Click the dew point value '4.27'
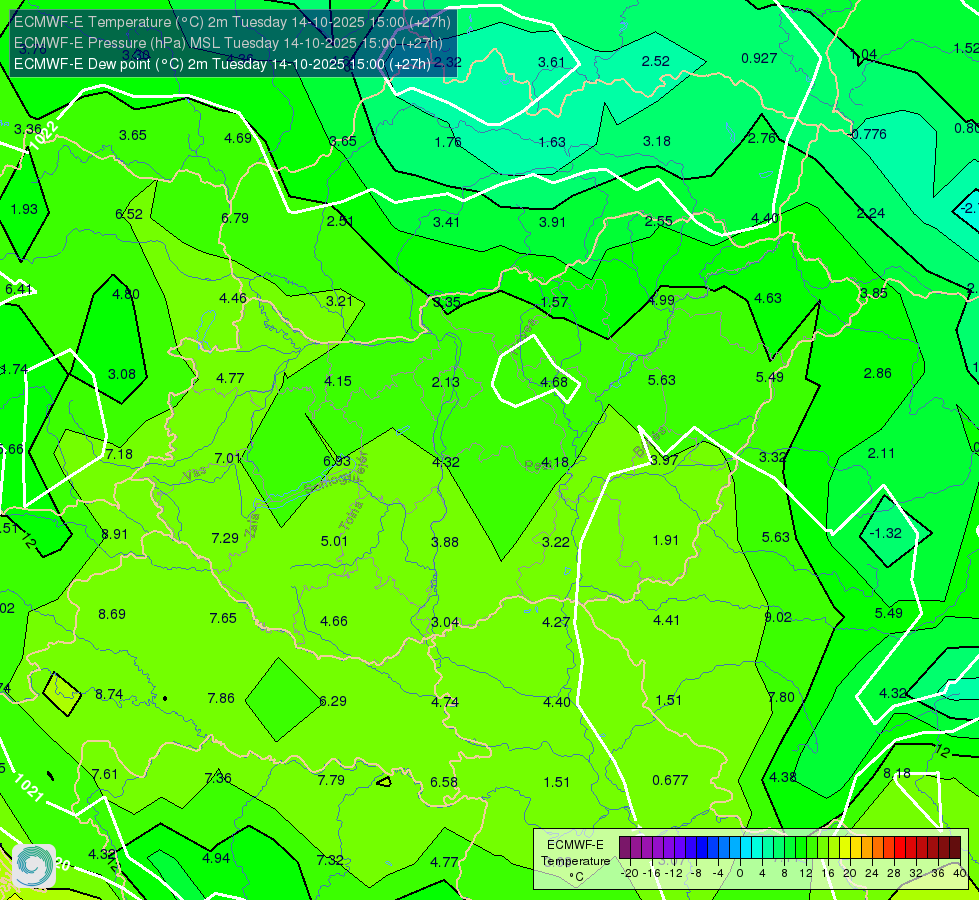Screen dimensions: 979x900 click(556, 622)
